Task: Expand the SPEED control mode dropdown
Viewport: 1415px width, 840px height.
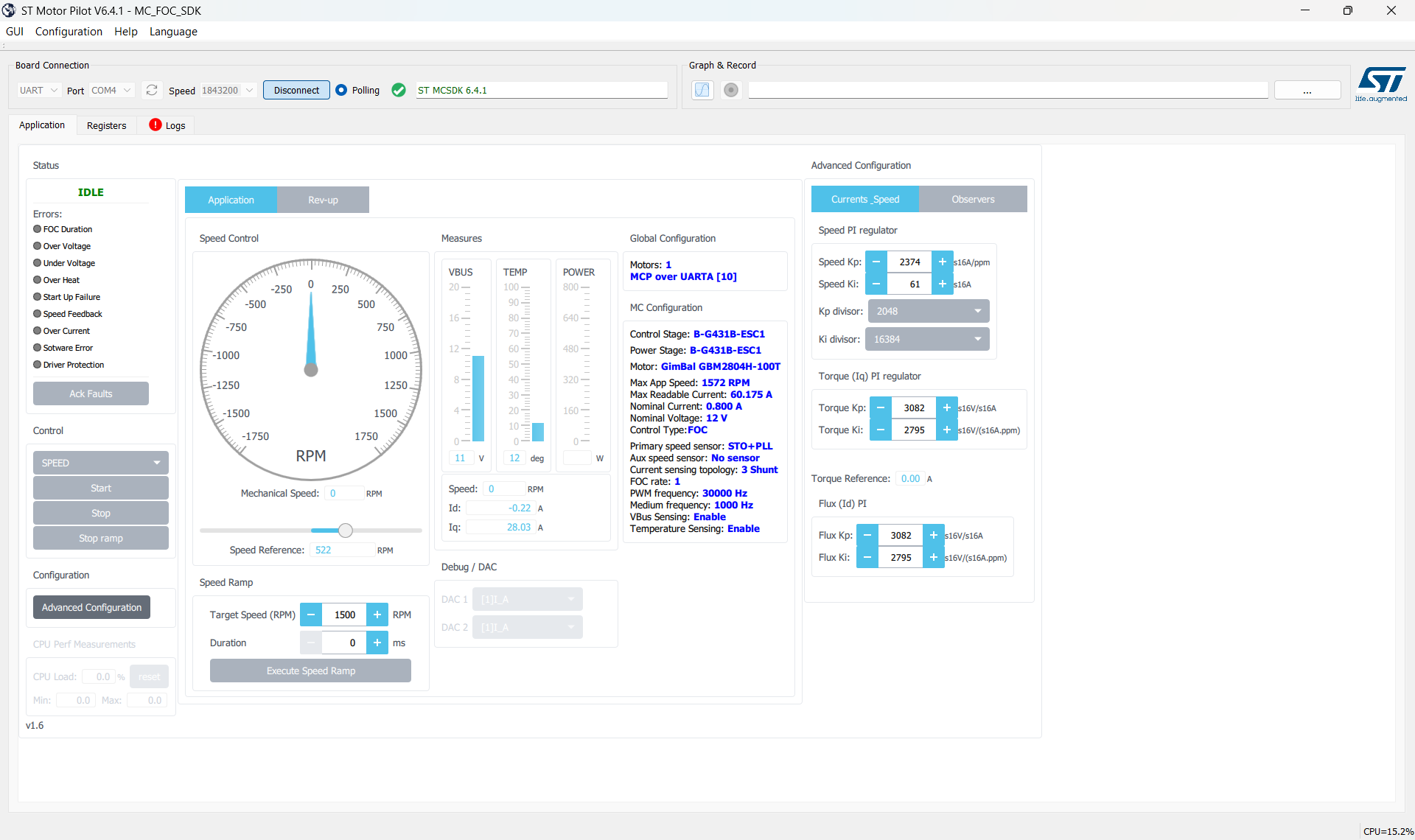Action: tap(100, 463)
